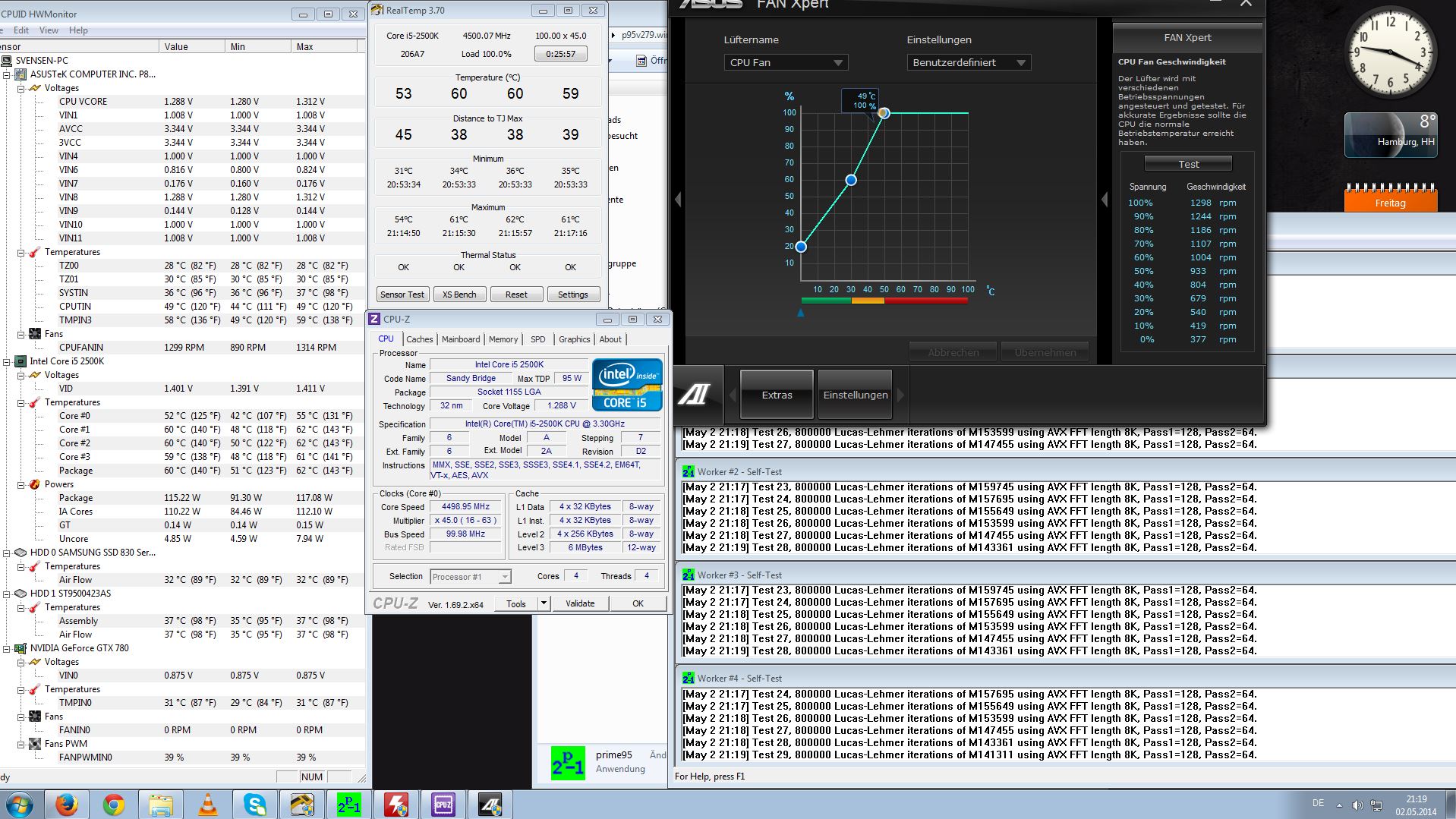Select the CPUFANIN row in HWMonitor
Viewport: 1456px width, 819px height.
click(x=182, y=348)
